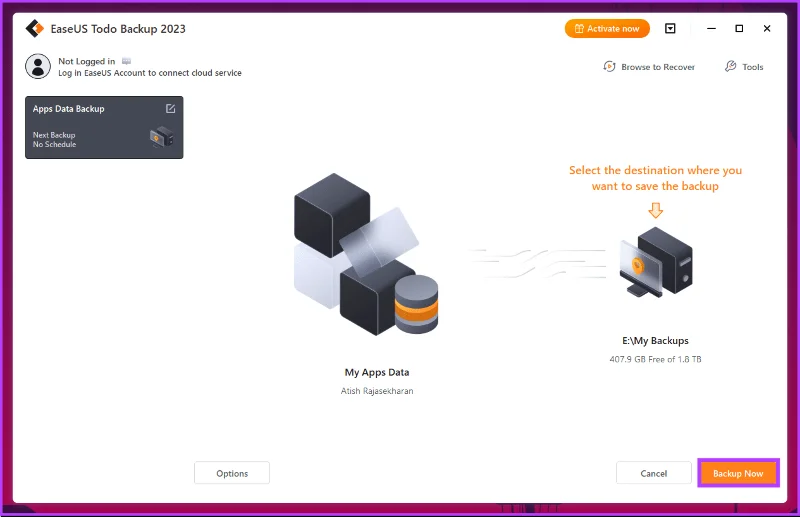Image resolution: width=800 pixels, height=517 pixels.
Task: Close the EaseUS Todo Backup window
Action: 767,29
